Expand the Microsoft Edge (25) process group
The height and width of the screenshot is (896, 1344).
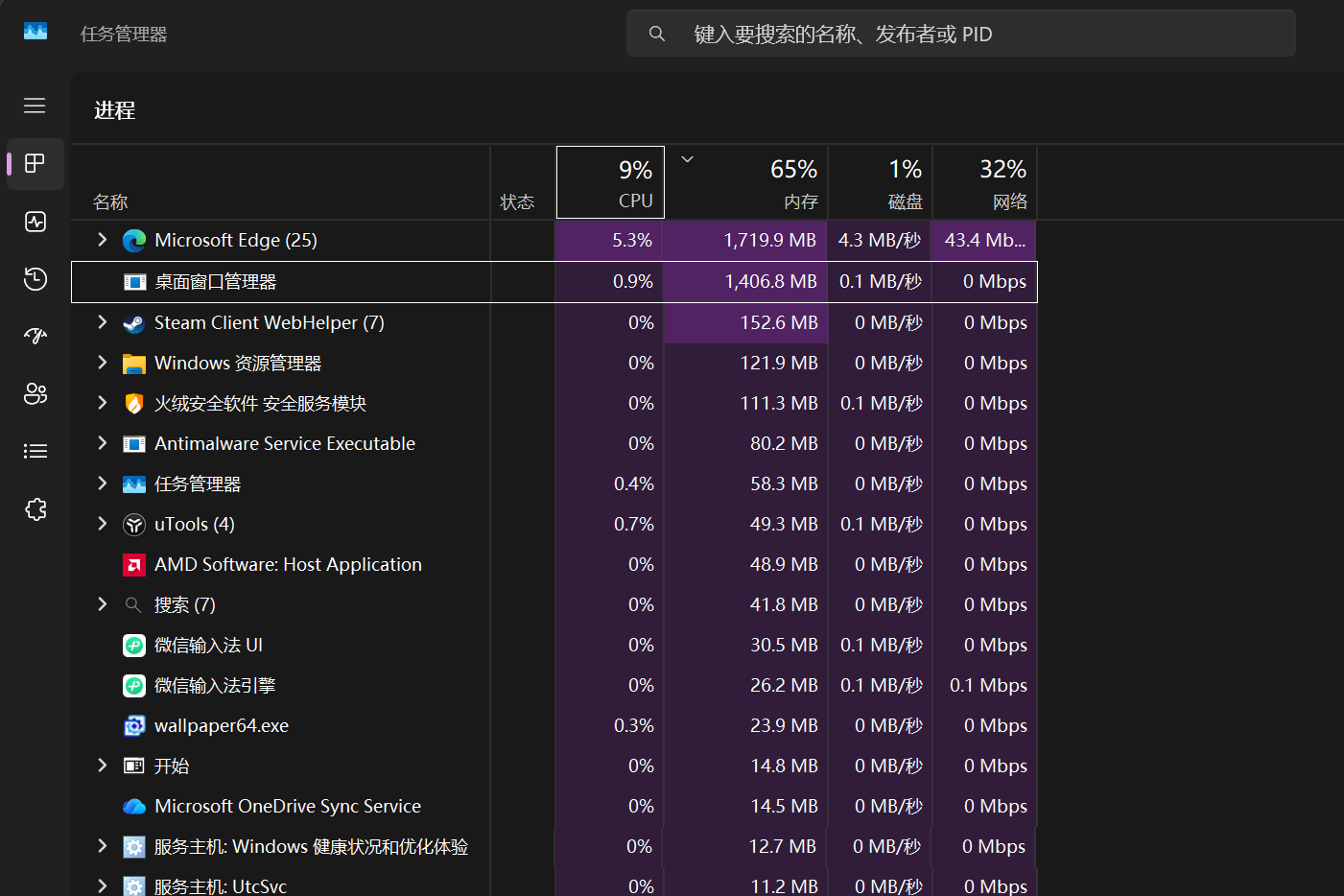tap(103, 240)
